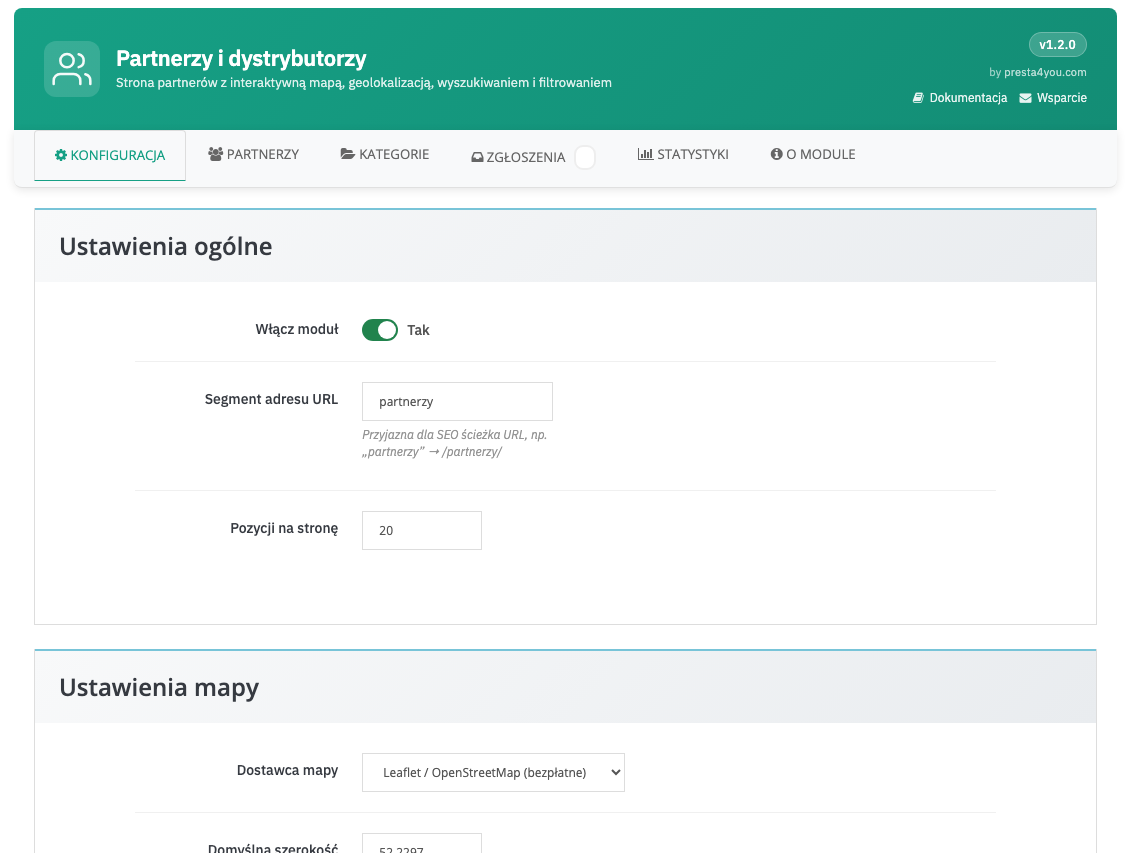Click the folder icon on Kategorie tab
The height and width of the screenshot is (853, 1128).
pyautogui.click(x=347, y=154)
